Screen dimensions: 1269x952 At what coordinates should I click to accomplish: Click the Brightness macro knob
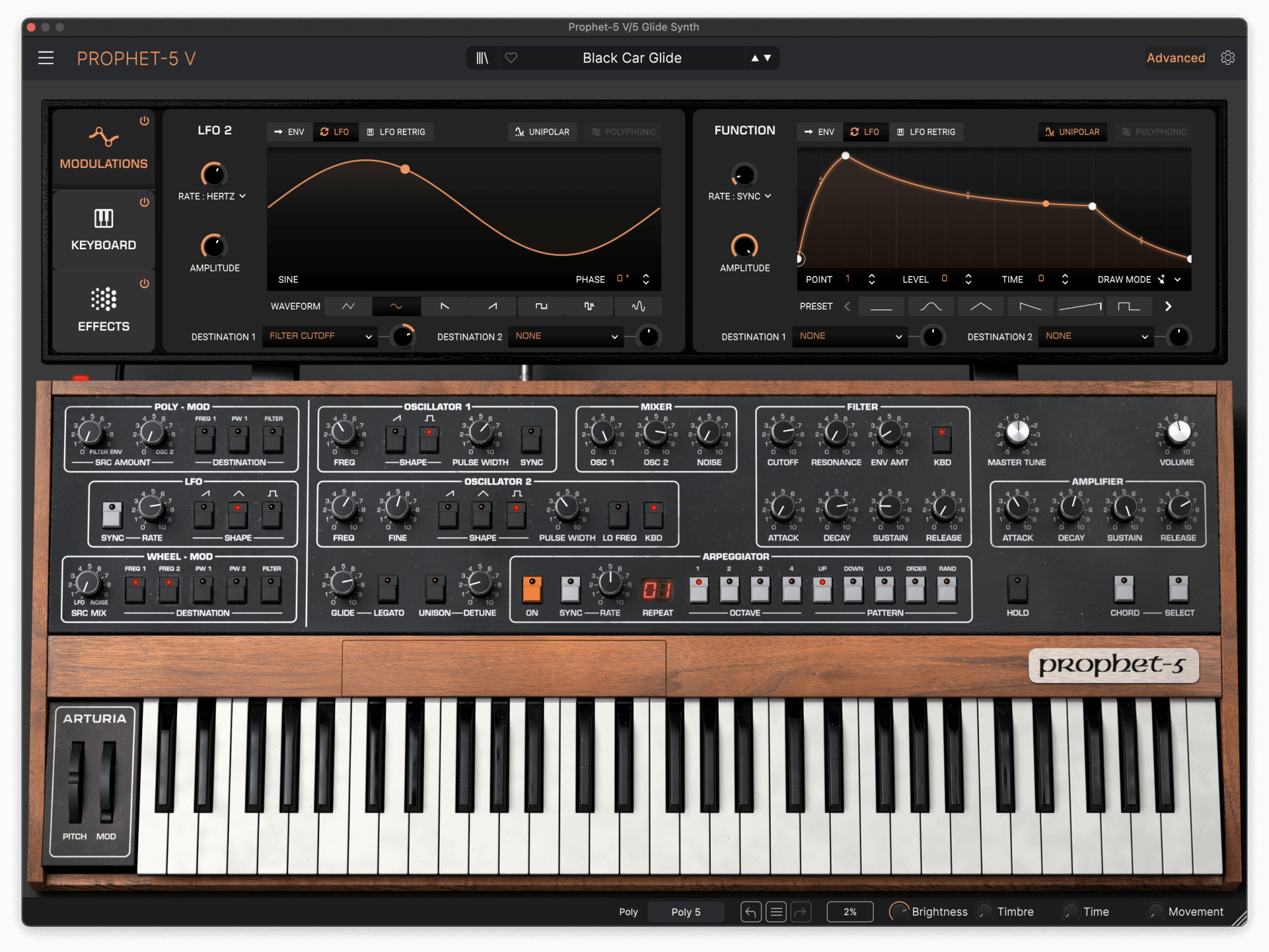[x=898, y=912]
